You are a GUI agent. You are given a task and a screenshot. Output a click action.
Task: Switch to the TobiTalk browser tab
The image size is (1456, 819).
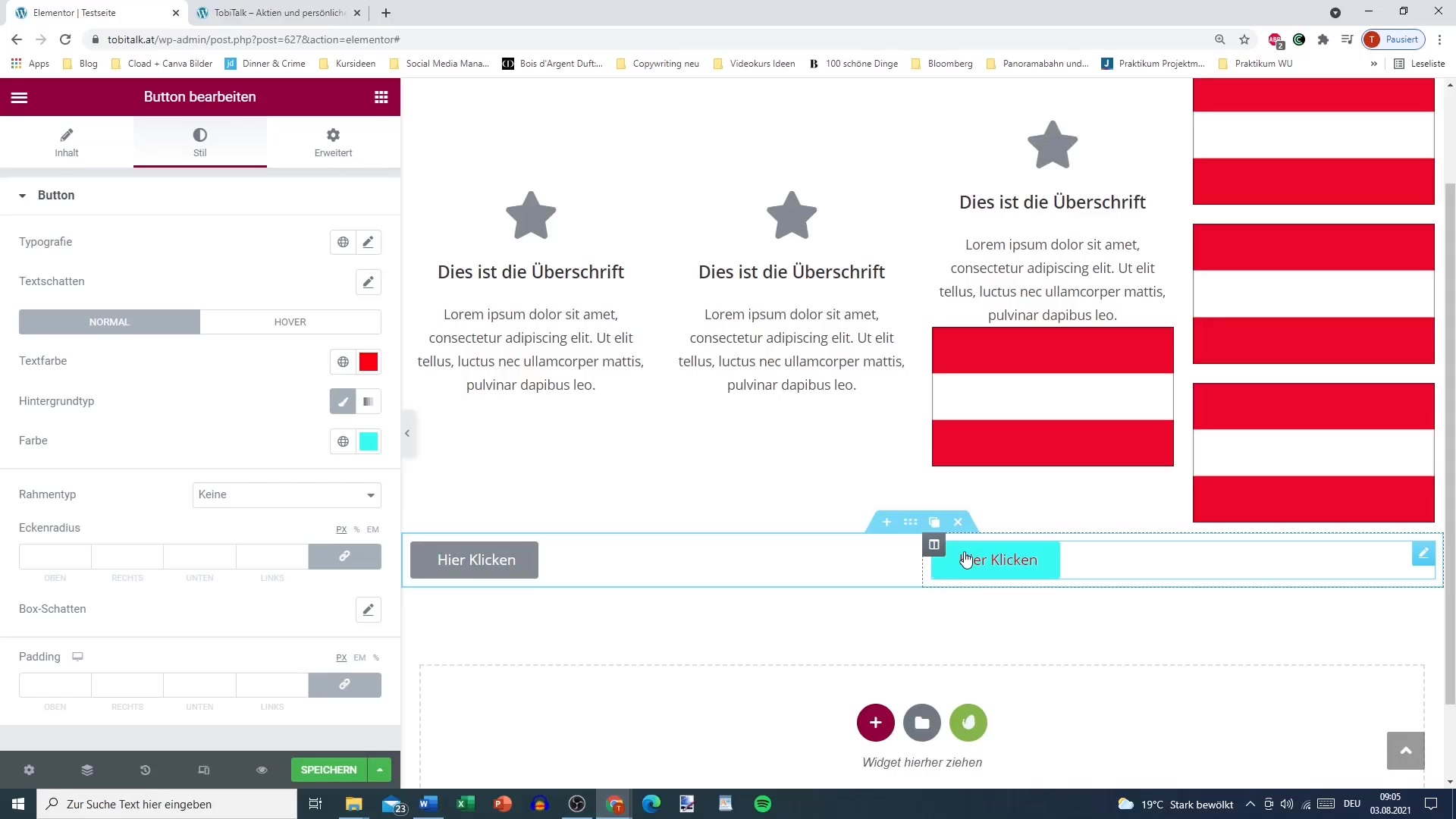click(279, 13)
